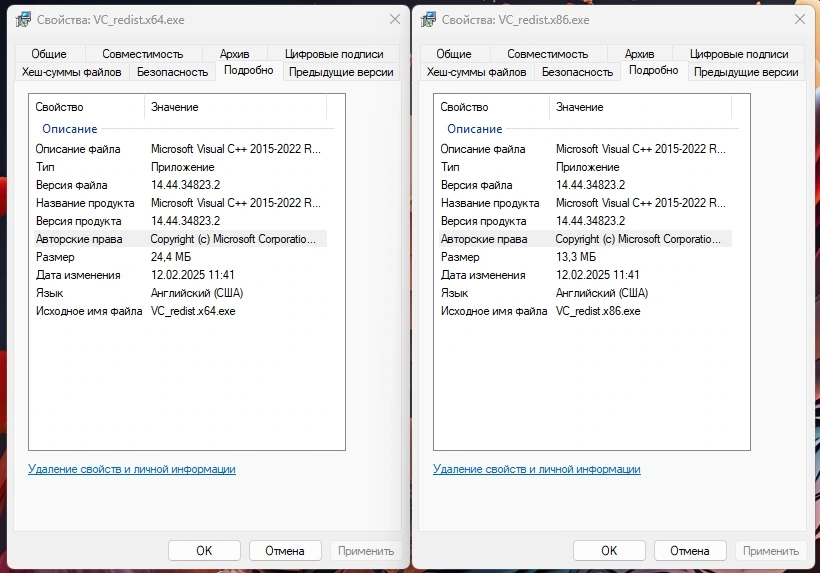Click OK button in x64 properties window
The width and height of the screenshot is (820, 573).
204,551
